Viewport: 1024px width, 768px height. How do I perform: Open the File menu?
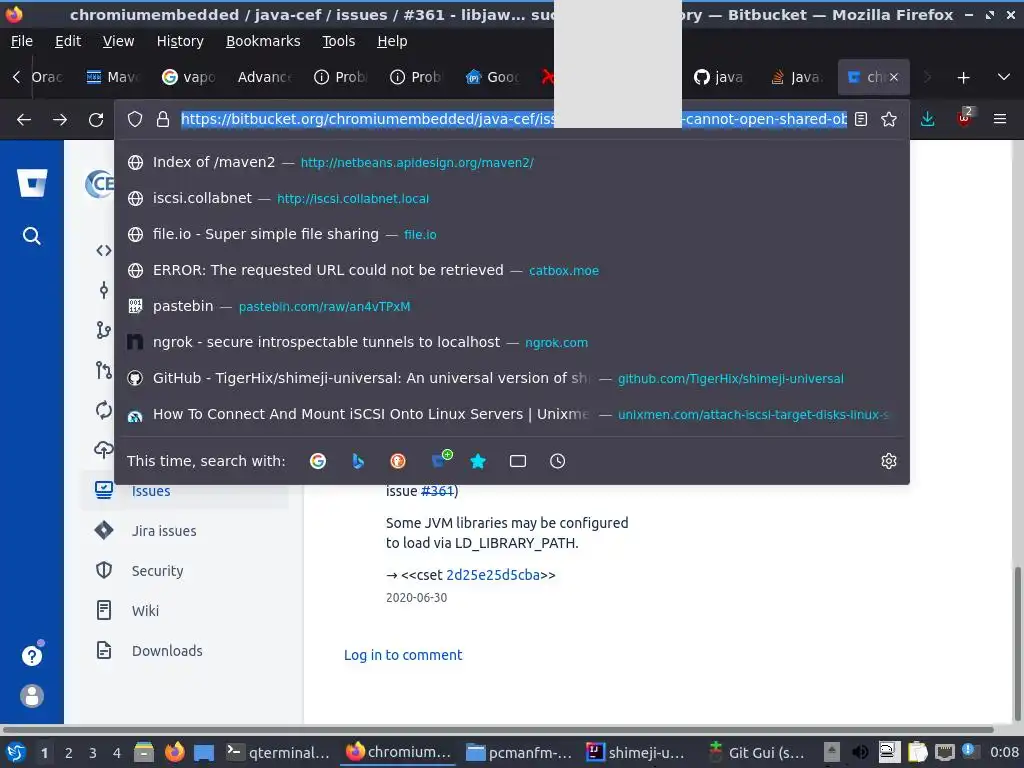[x=22, y=41]
